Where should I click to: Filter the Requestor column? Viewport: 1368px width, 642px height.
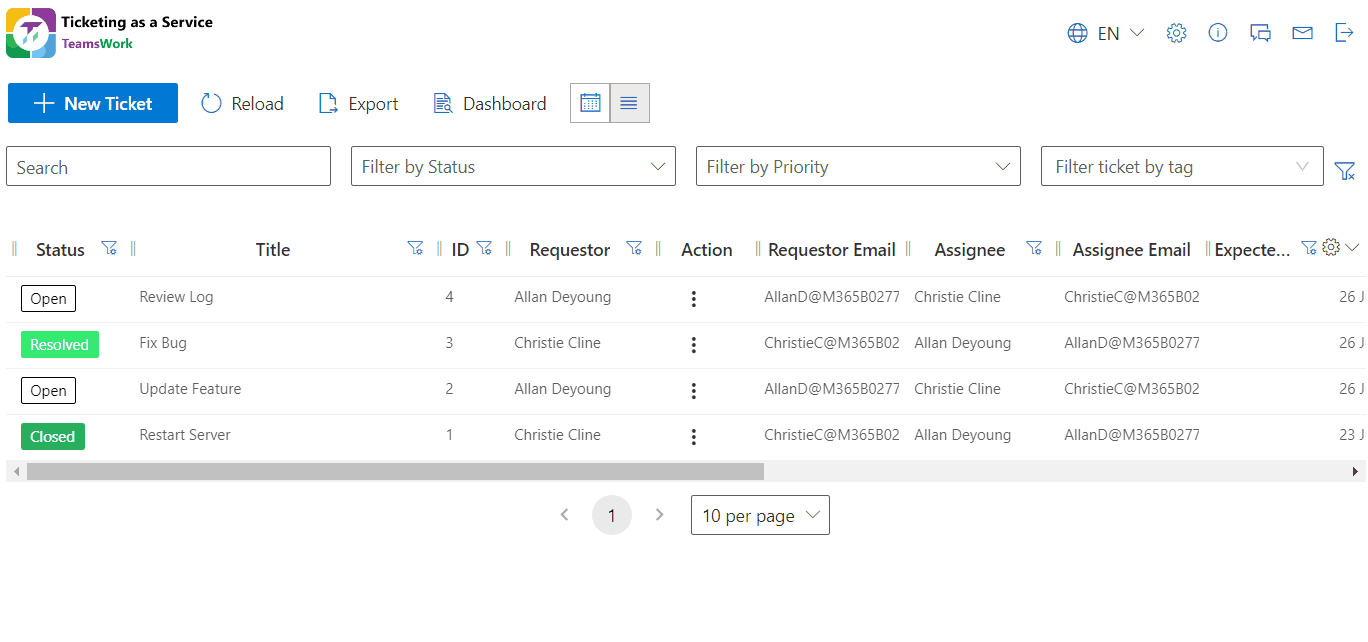coord(634,248)
